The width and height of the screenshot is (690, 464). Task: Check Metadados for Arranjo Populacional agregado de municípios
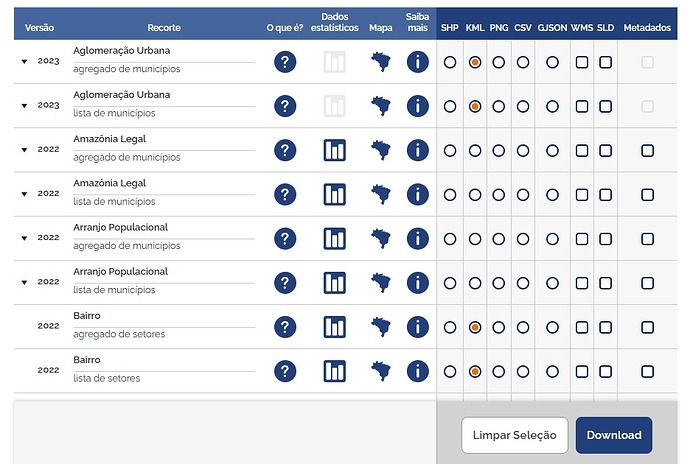647,239
